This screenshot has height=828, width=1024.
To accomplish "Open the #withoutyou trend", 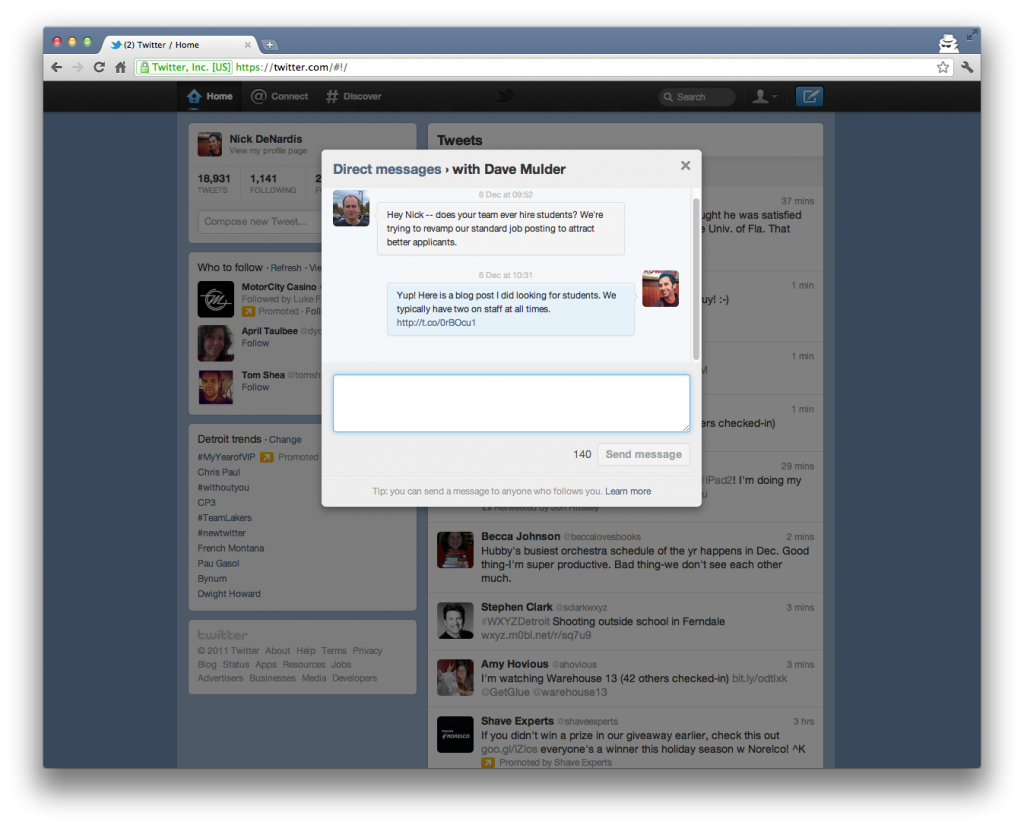I will pyautogui.click(x=223, y=487).
